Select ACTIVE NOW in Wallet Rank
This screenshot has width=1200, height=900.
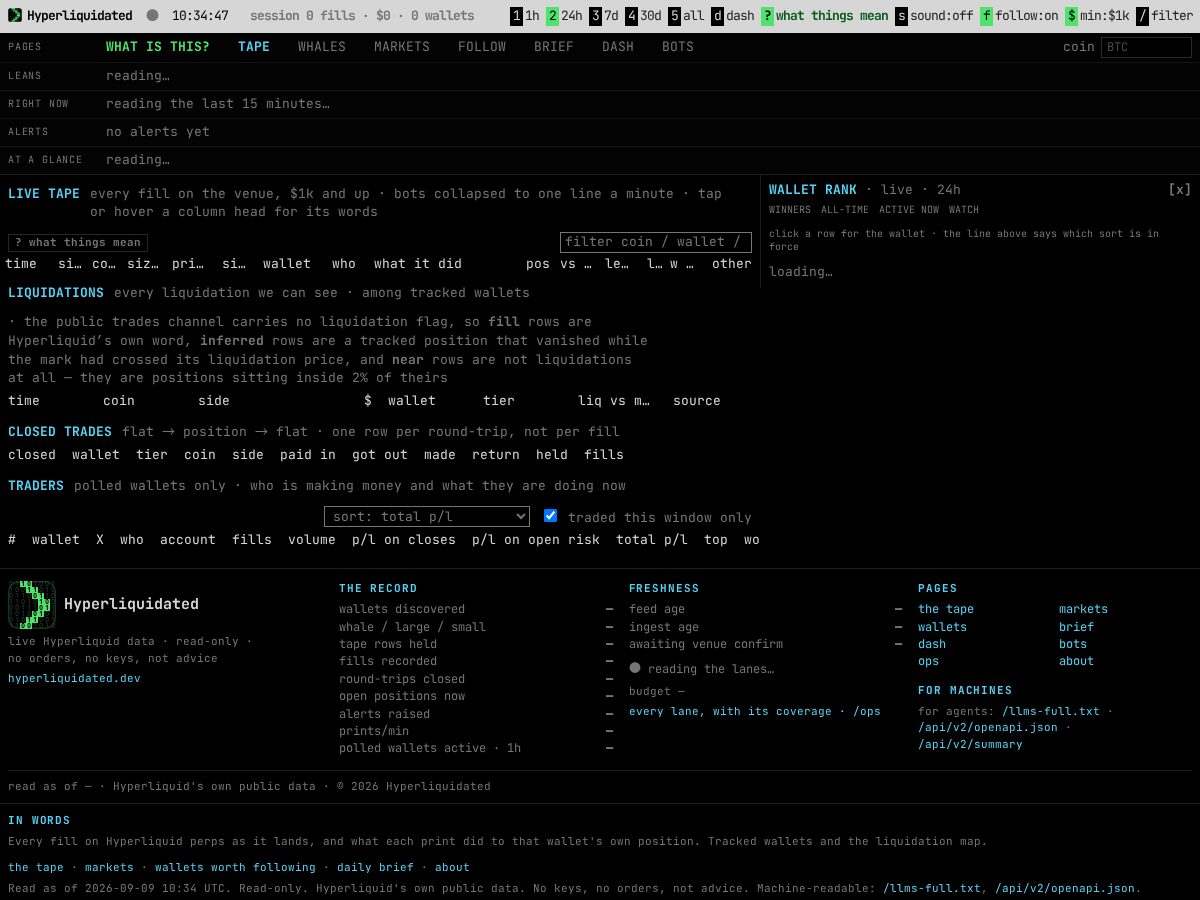[x=909, y=210]
